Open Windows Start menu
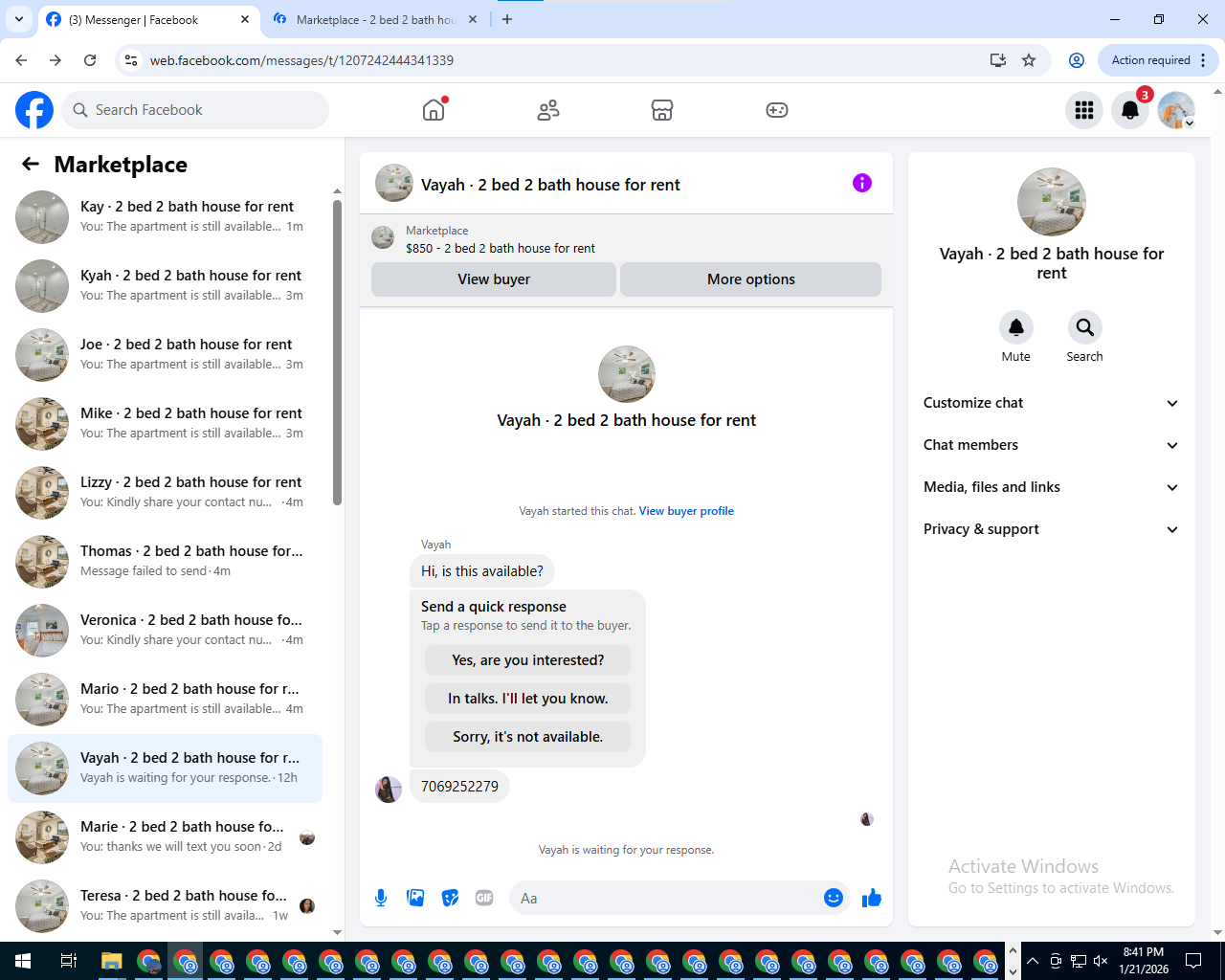This screenshot has width=1225, height=980. (23, 961)
